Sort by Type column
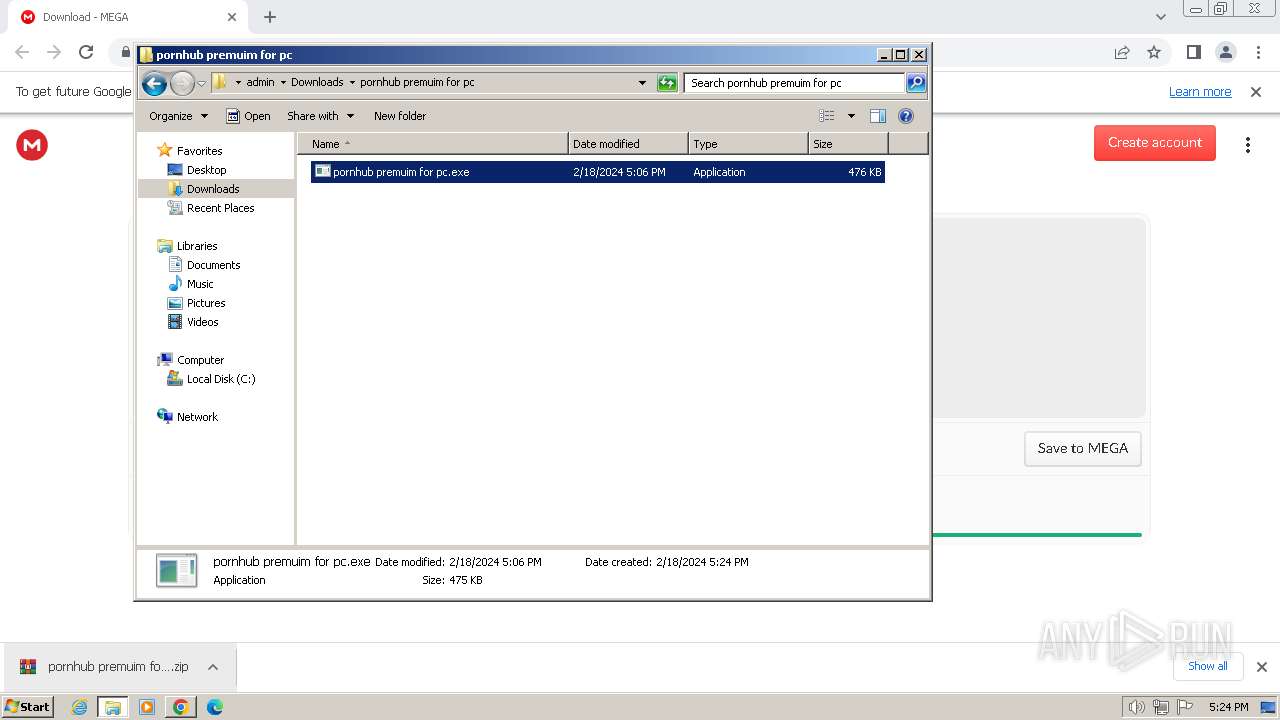The image size is (1280, 720). click(748, 144)
